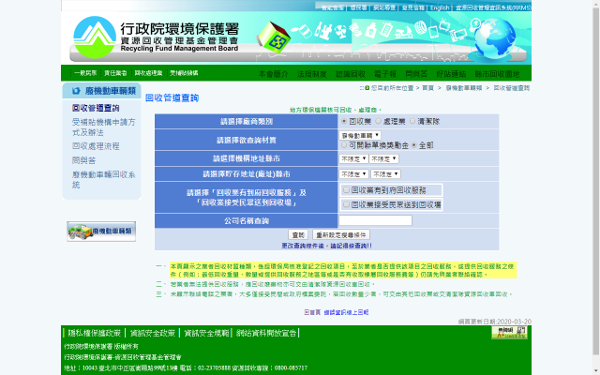Click the green recycling cube icon in banner
600x375 pixels.
click(273, 37)
